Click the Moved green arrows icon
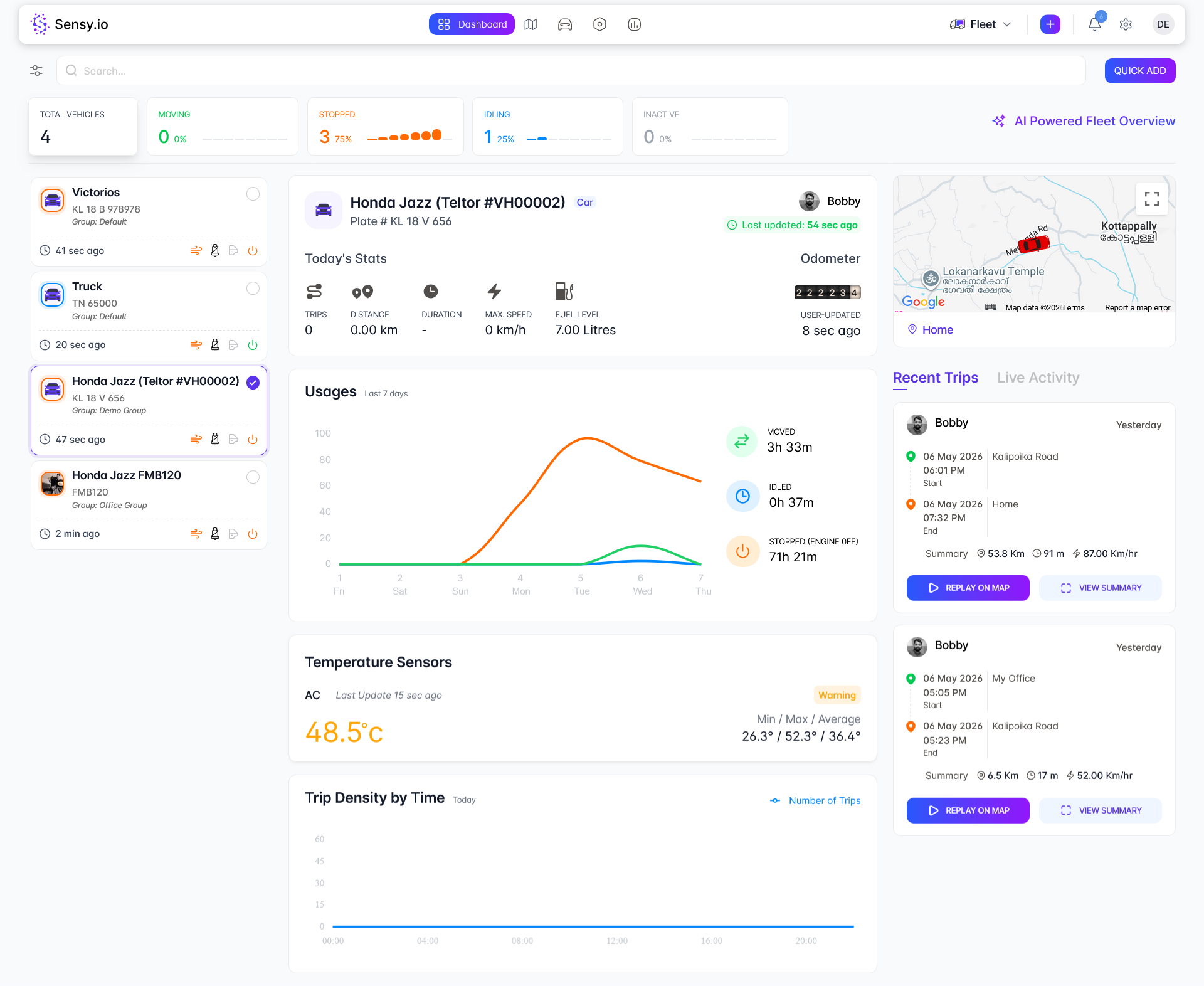1204x986 pixels. coord(742,441)
